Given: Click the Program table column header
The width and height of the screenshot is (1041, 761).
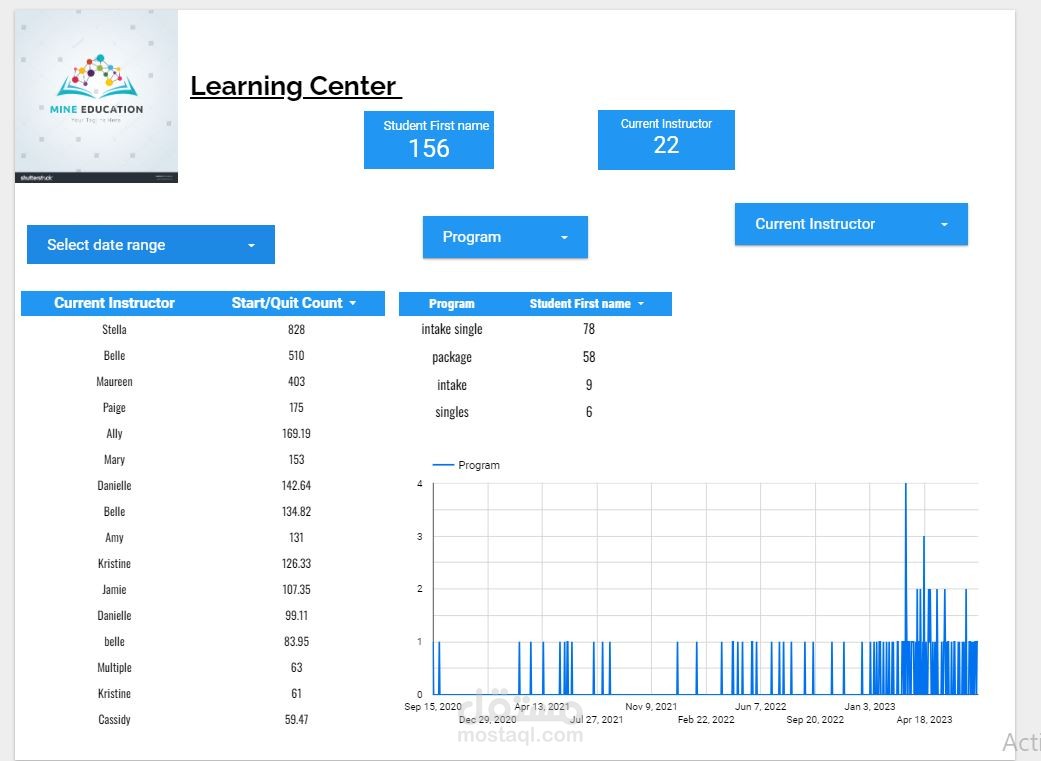Looking at the screenshot, I should click(x=451, y=303).
